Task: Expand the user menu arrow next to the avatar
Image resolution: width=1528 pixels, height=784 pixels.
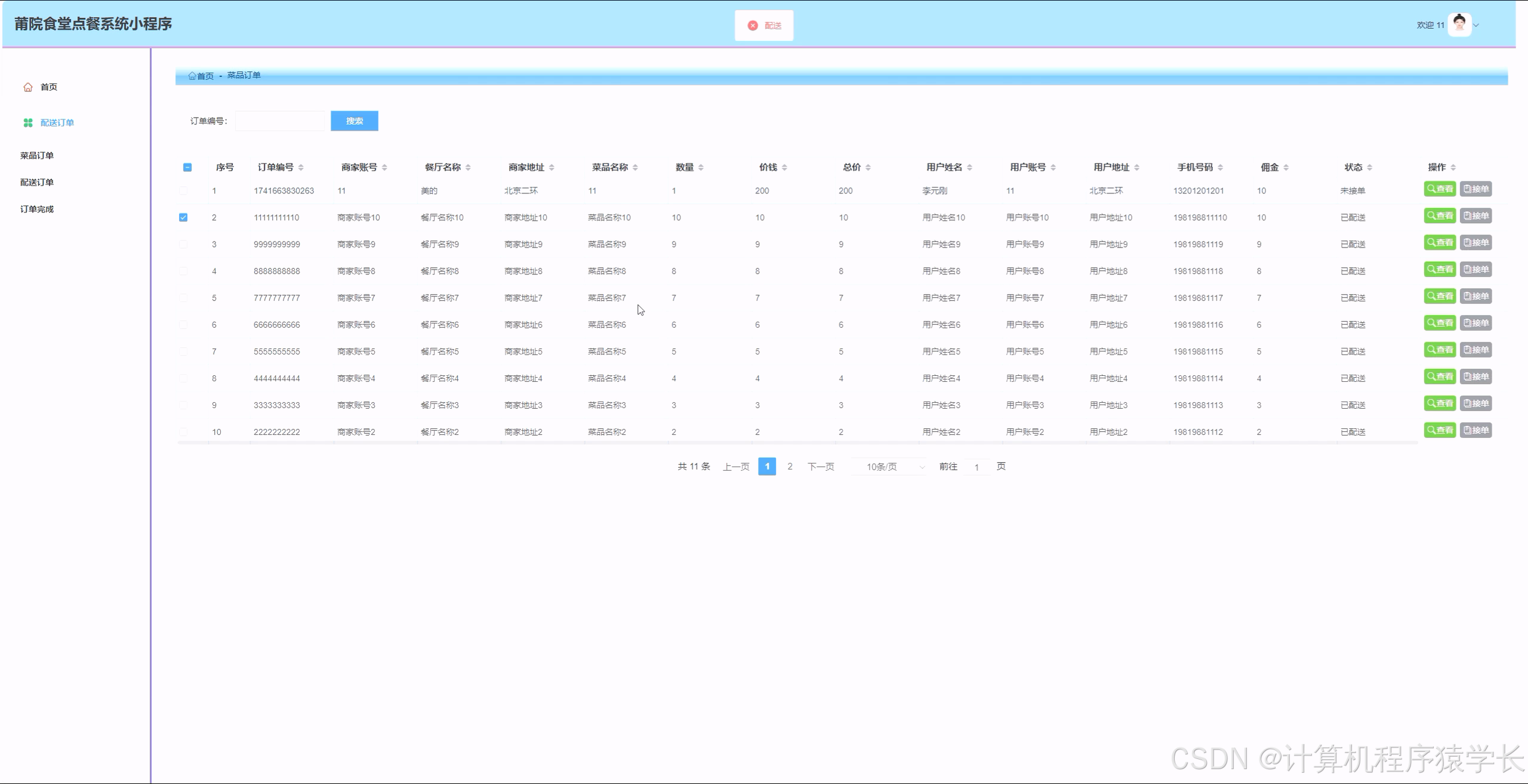Action: click(x=1477, y=25)
